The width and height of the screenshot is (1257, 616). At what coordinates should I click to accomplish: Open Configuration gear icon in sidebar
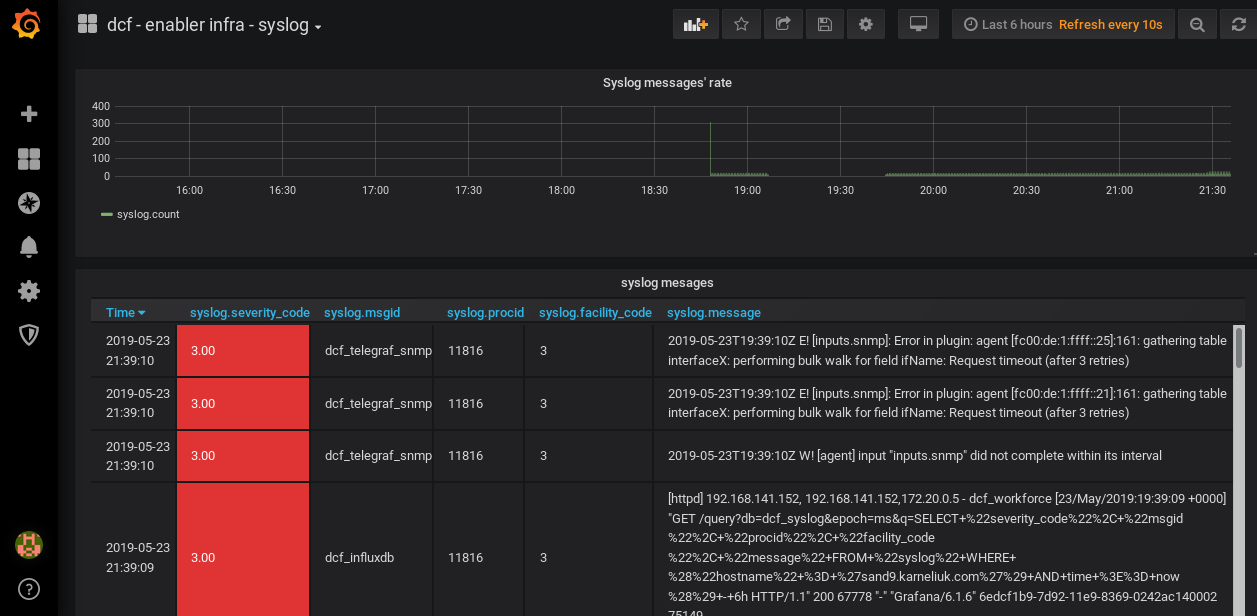29,291
